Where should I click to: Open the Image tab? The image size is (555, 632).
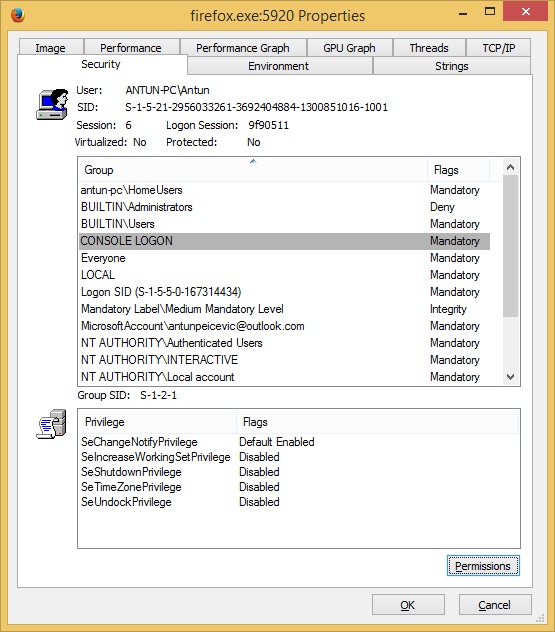coord(50,48)
